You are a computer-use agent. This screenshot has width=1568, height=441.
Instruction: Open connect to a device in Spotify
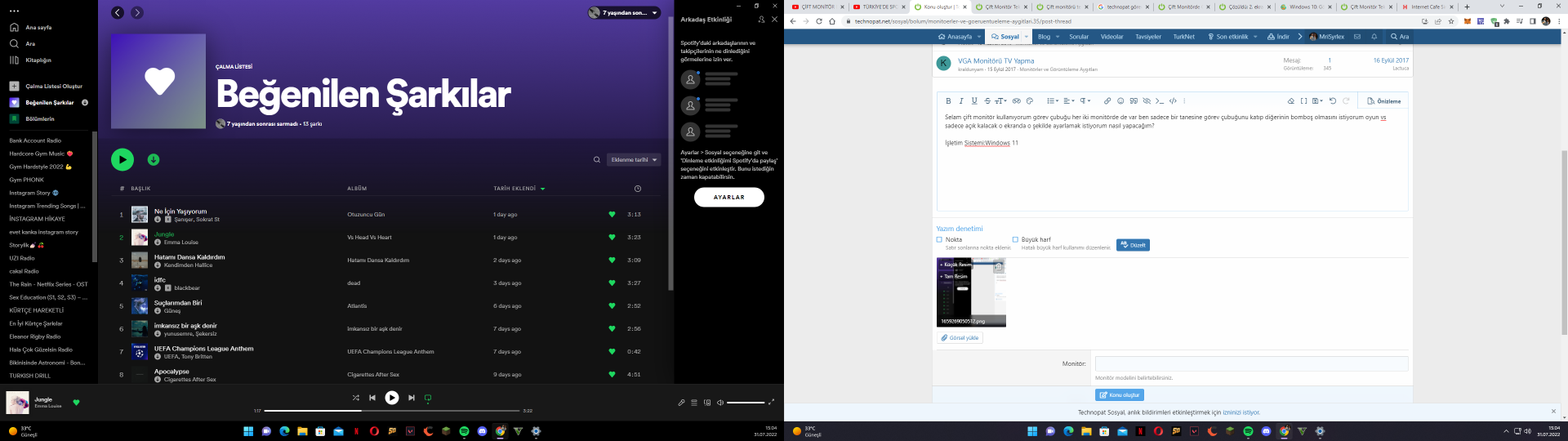pos(707,402)
